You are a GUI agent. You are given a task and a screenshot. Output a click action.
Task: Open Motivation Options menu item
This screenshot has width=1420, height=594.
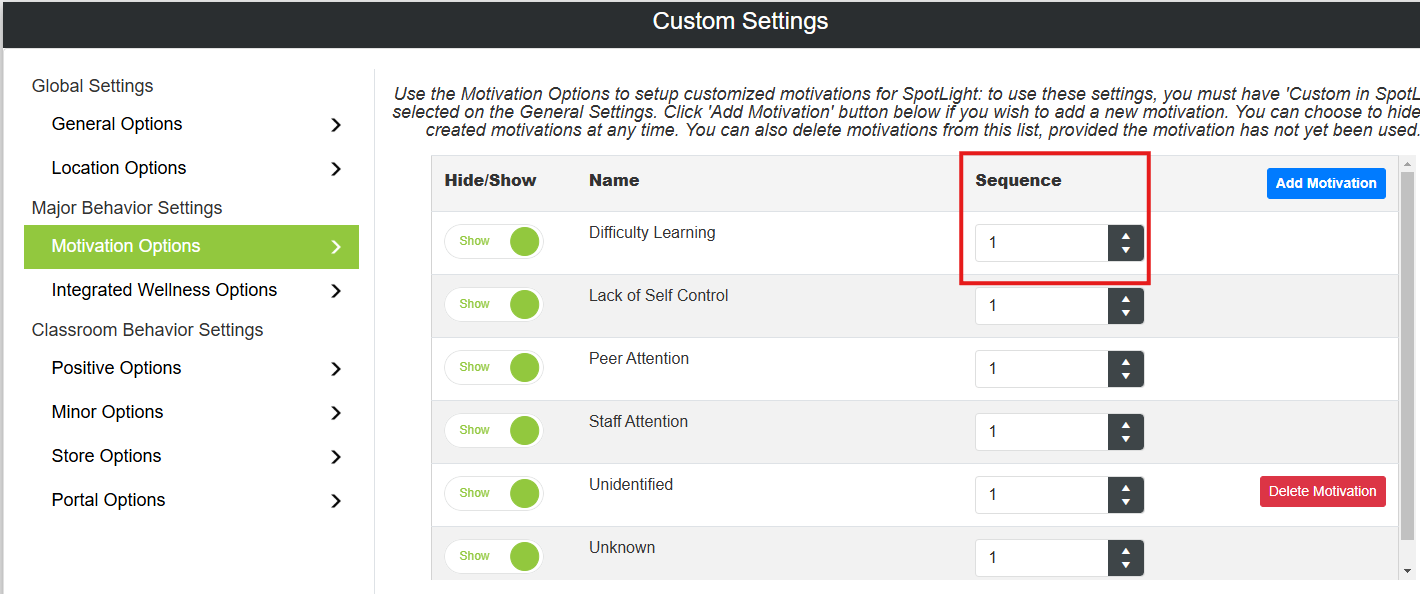[x=191, y=247]
